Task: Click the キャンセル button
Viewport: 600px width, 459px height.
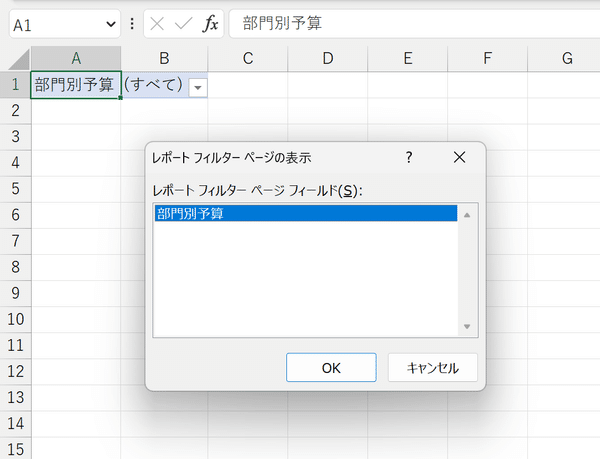Action: tap(433, 368)
